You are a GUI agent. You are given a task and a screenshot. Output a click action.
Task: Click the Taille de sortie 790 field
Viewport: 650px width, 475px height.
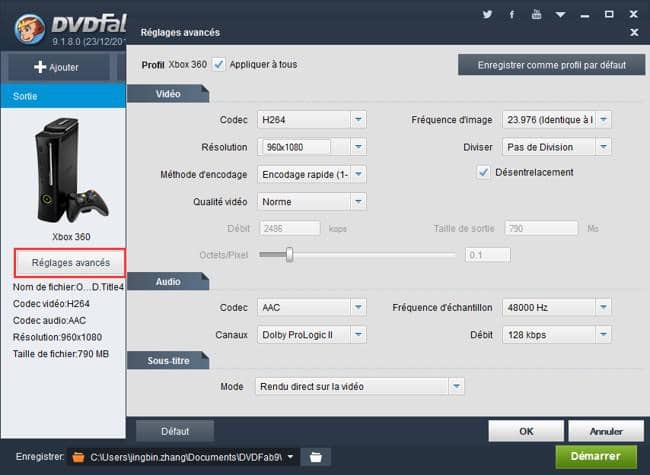[x=541, y=228]
